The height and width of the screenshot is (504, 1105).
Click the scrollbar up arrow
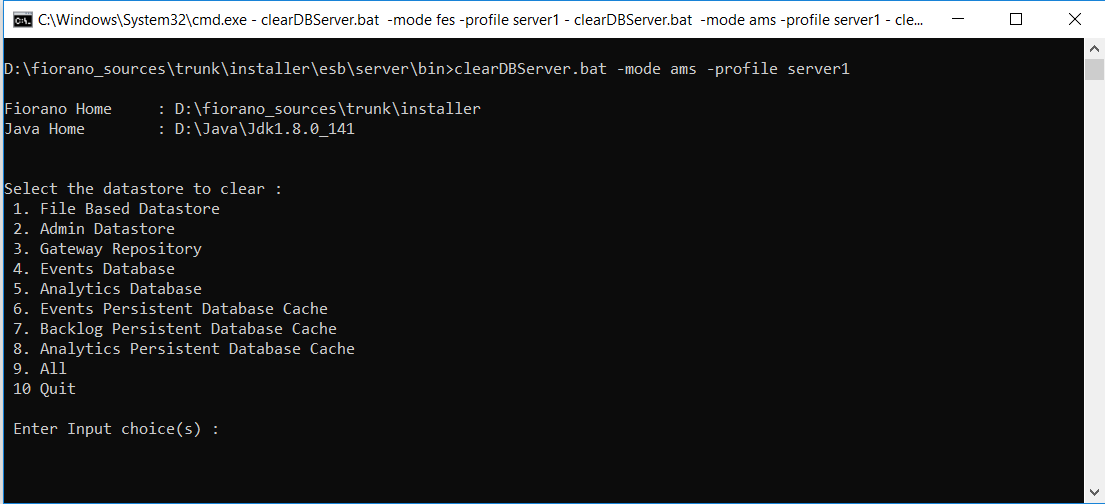click(1094, 49)
